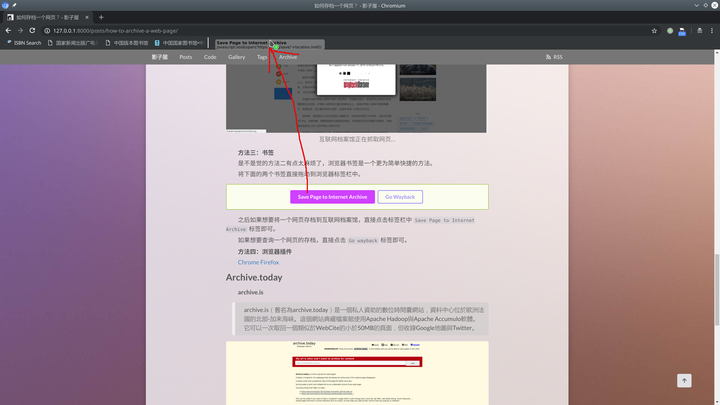This screenshot has width=720, height=405.
Task: Open the green circle extension icon
Action: [671, 30]
